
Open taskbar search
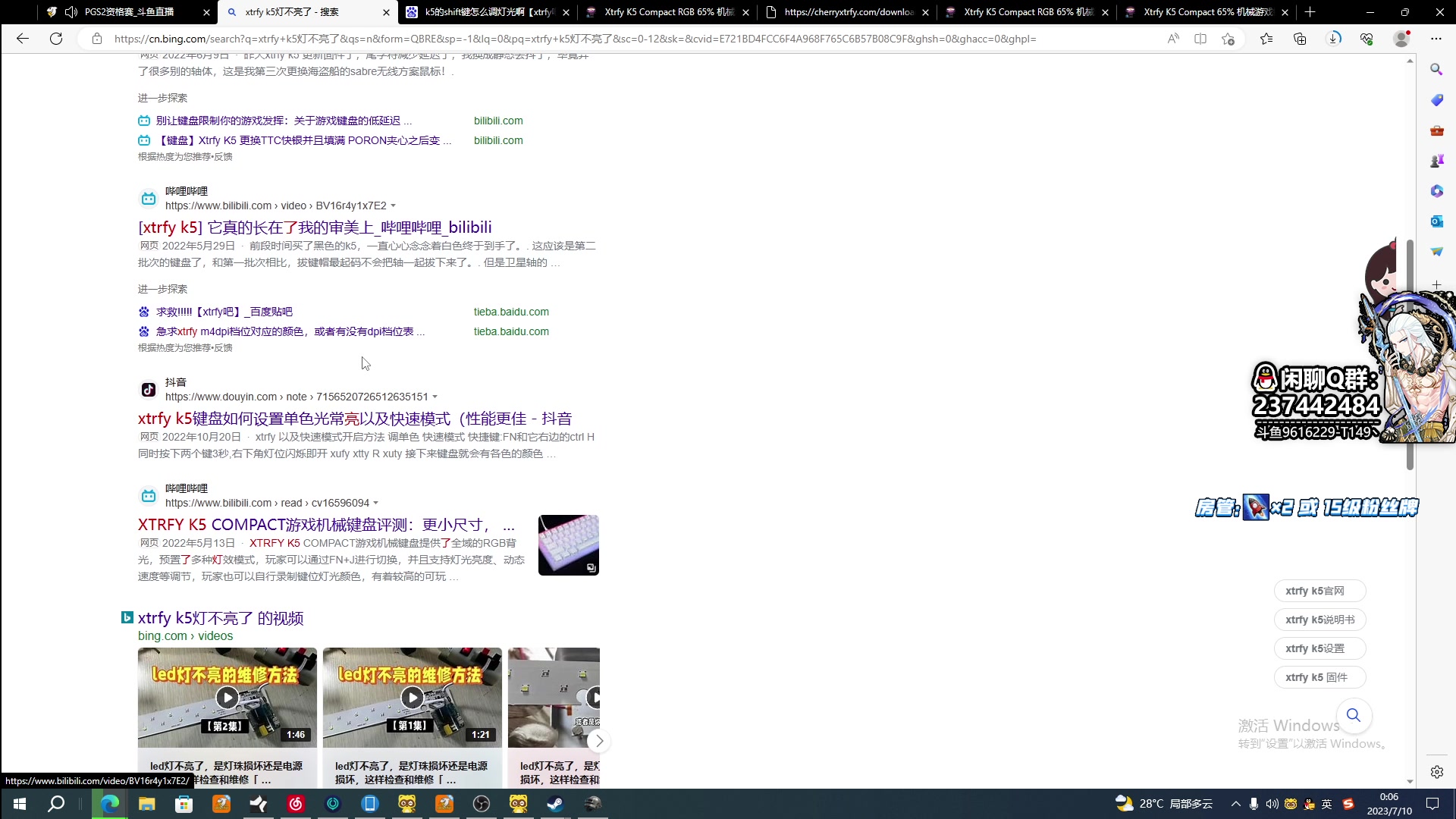(x=56, y=804)
